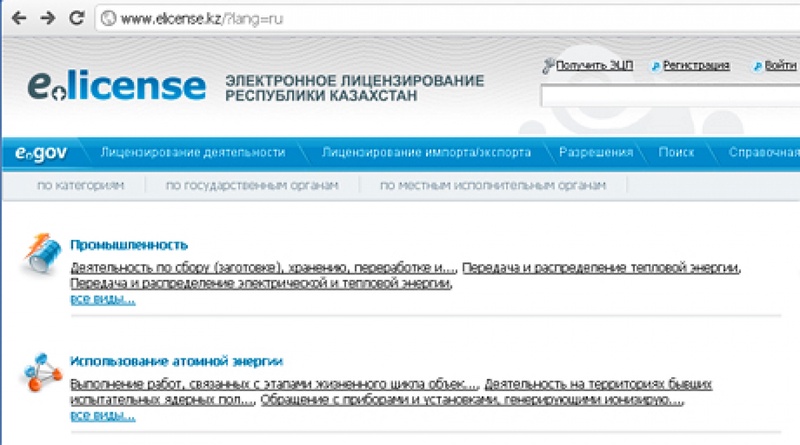Viewport: 800px width, 445px height.
Task: Open the Получить ЭЦП link
Action: (x=594, y=65)
